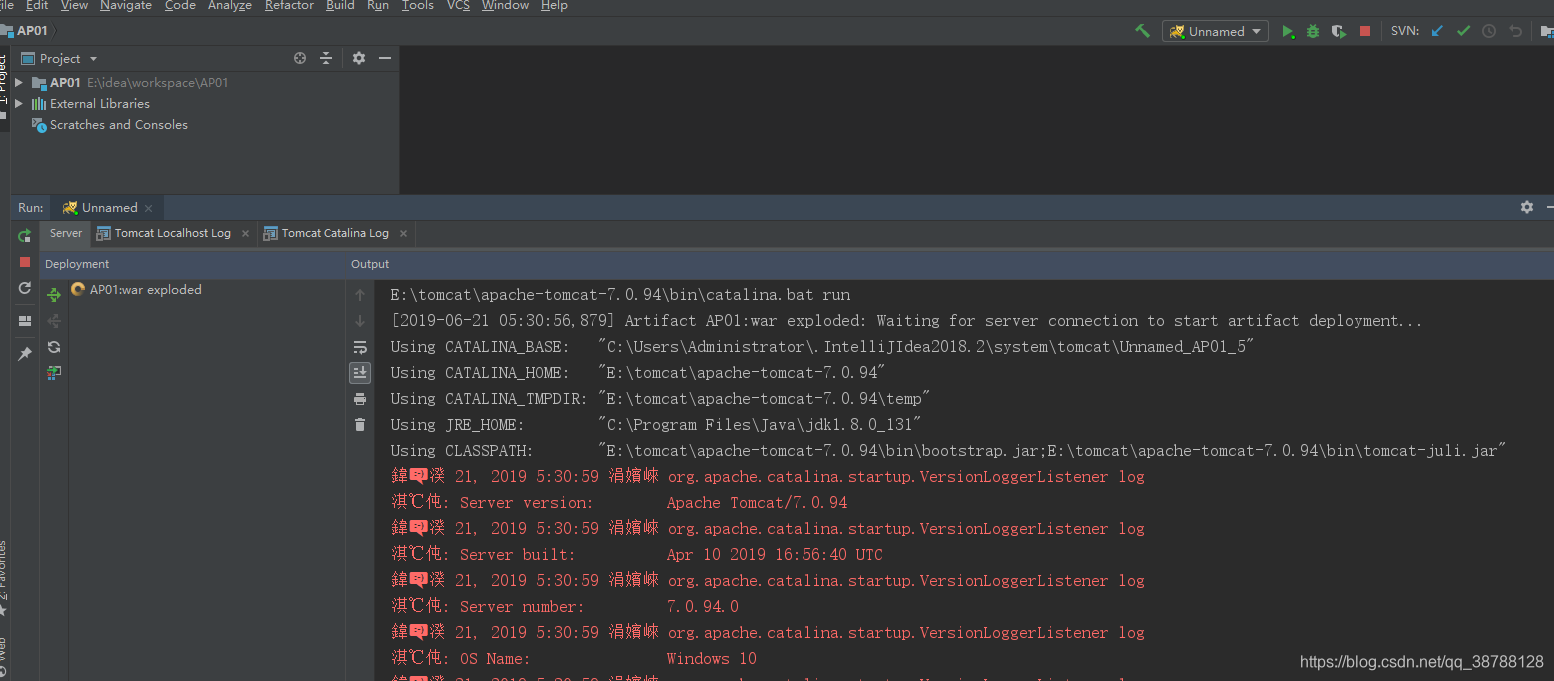This screenshot has width=1554, height=681.
Task: Expand the External Libraries node
Action: [x=18, y=103]
